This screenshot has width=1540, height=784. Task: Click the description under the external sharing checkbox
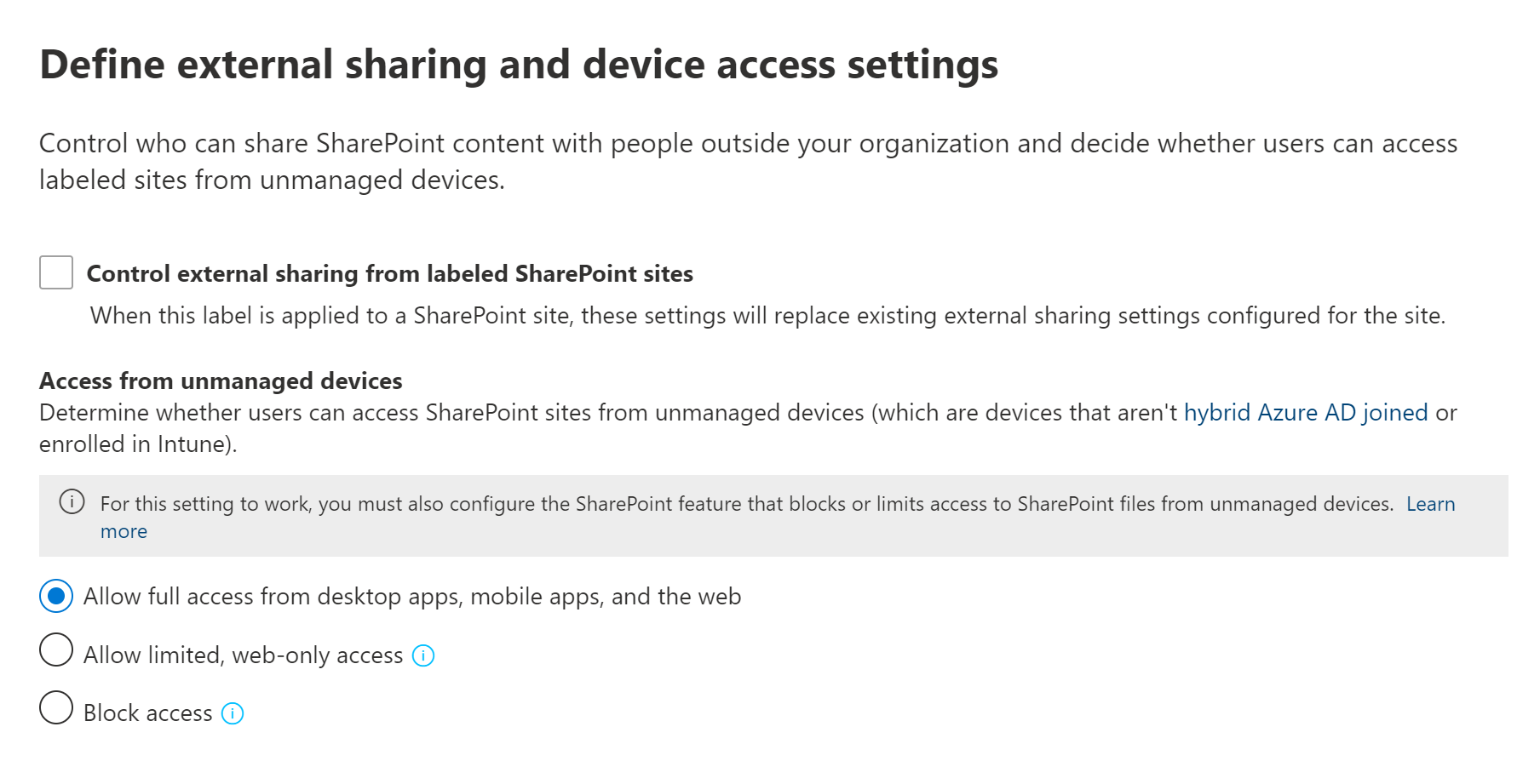tap(767, 316)
